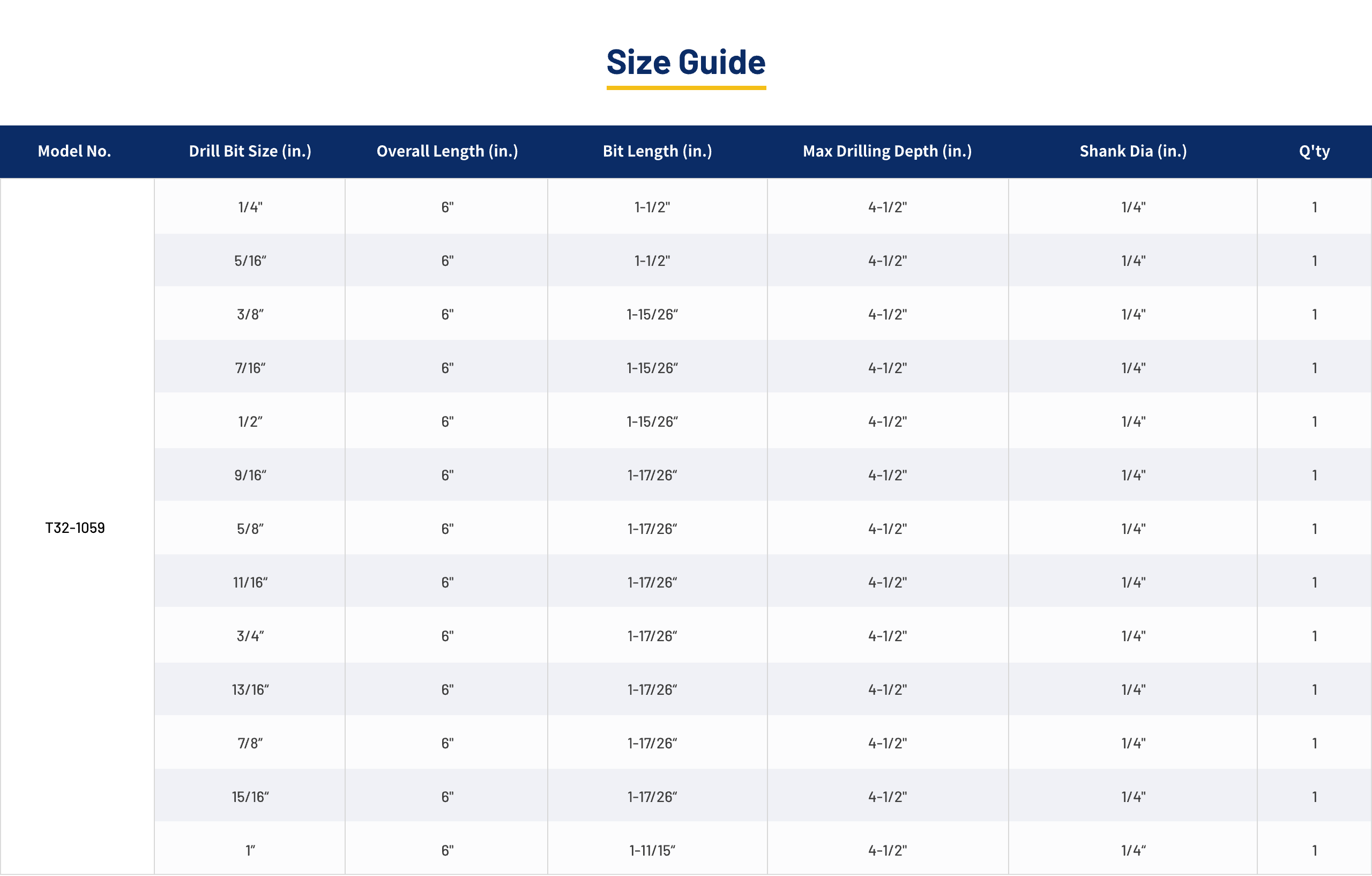Click the Max Drilling Depth (in.) header
1372x876 pixels.
pyautogui.click(x=887, y=151)
